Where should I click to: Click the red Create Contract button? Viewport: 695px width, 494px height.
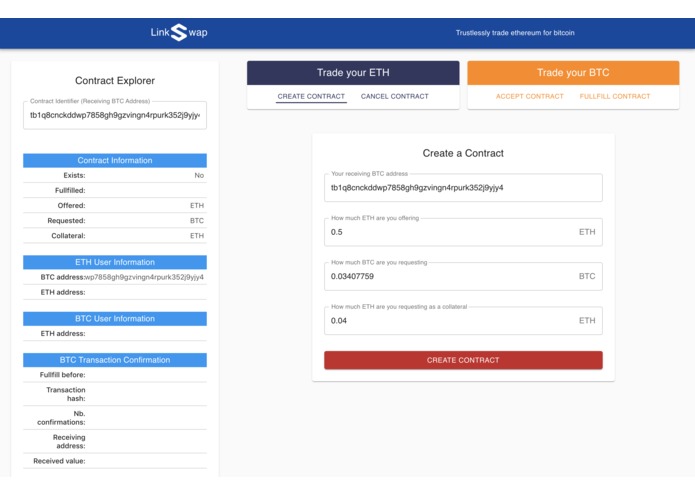coord(463,360)
